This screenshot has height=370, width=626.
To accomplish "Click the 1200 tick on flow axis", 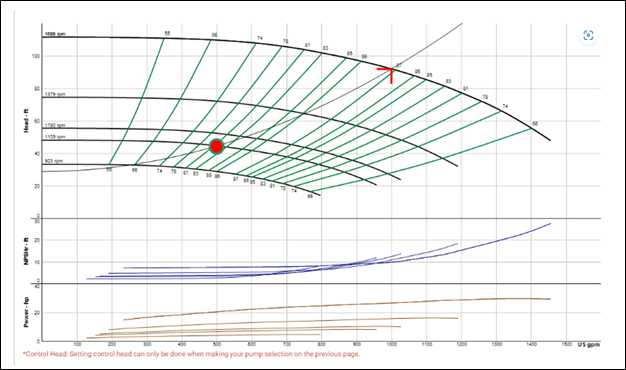I will 461,344.
